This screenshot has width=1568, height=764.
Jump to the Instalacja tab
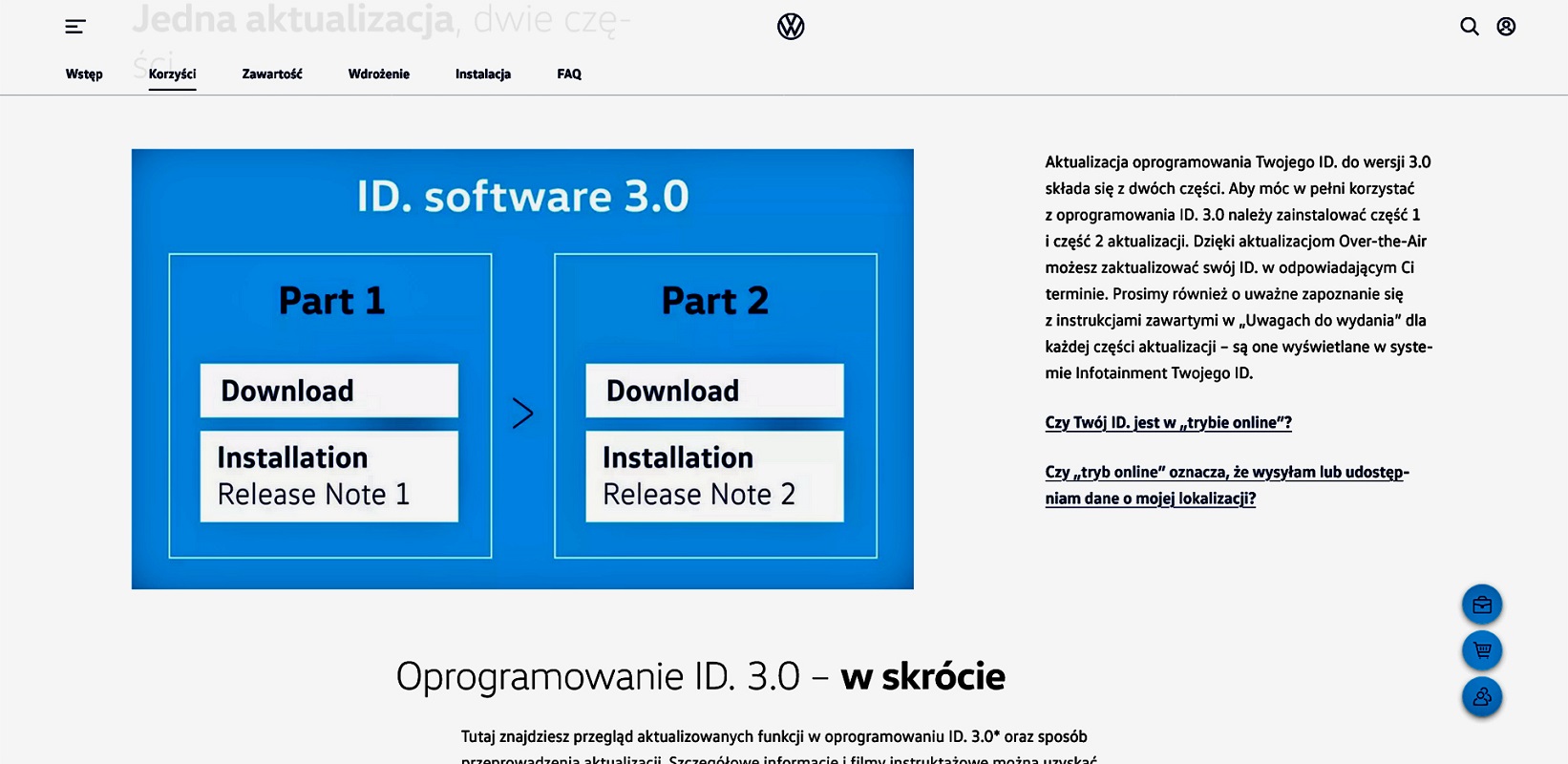pyautogui.click(x=483, y=74)
